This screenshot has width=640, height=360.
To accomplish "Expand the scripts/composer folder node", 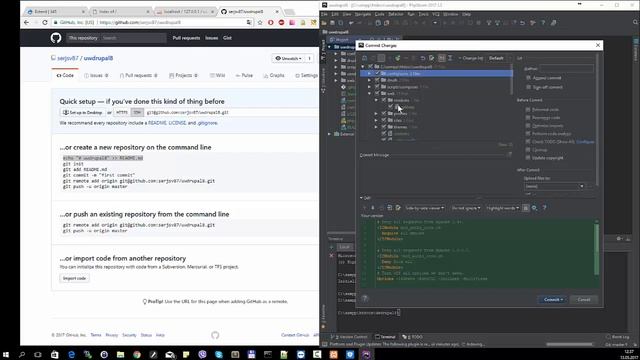I will (370, 87).
